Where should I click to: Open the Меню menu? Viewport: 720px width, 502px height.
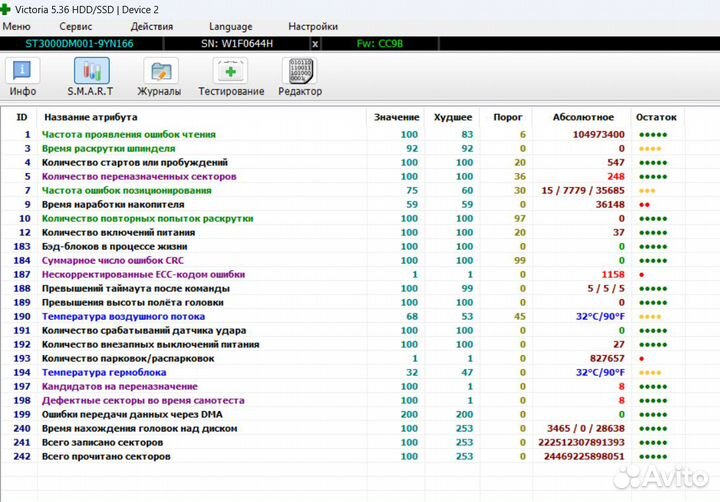[17, 26]
